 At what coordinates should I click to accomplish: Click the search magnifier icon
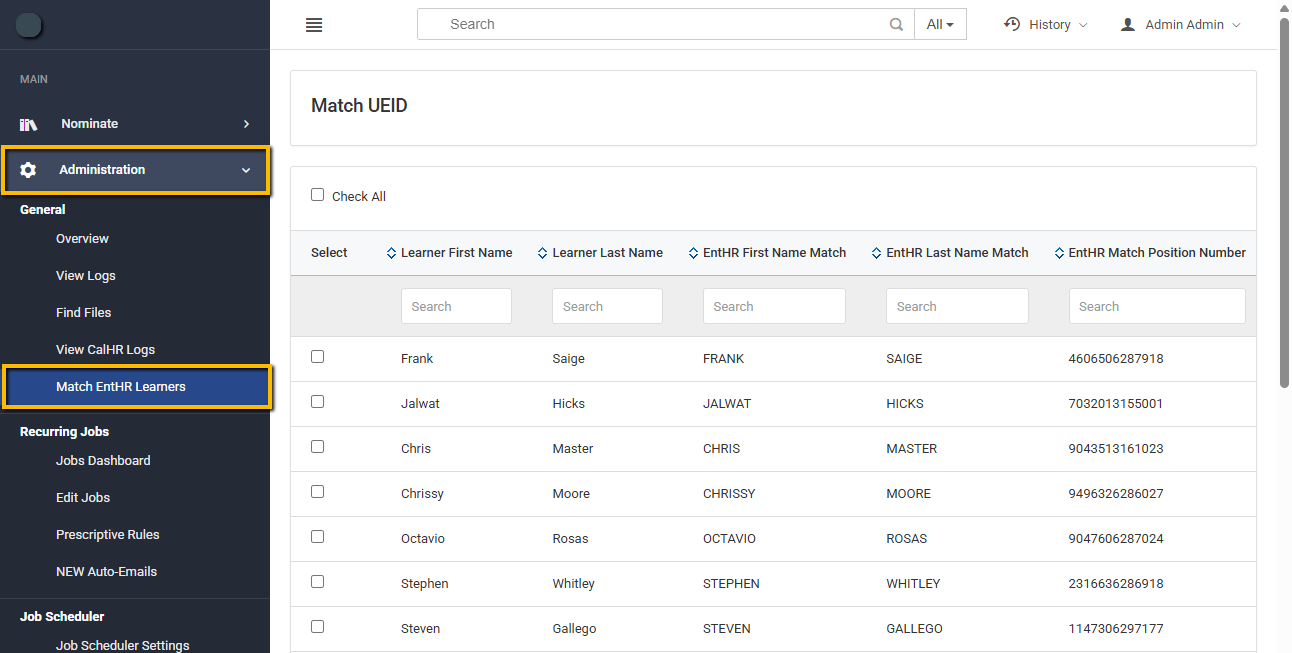896,24
